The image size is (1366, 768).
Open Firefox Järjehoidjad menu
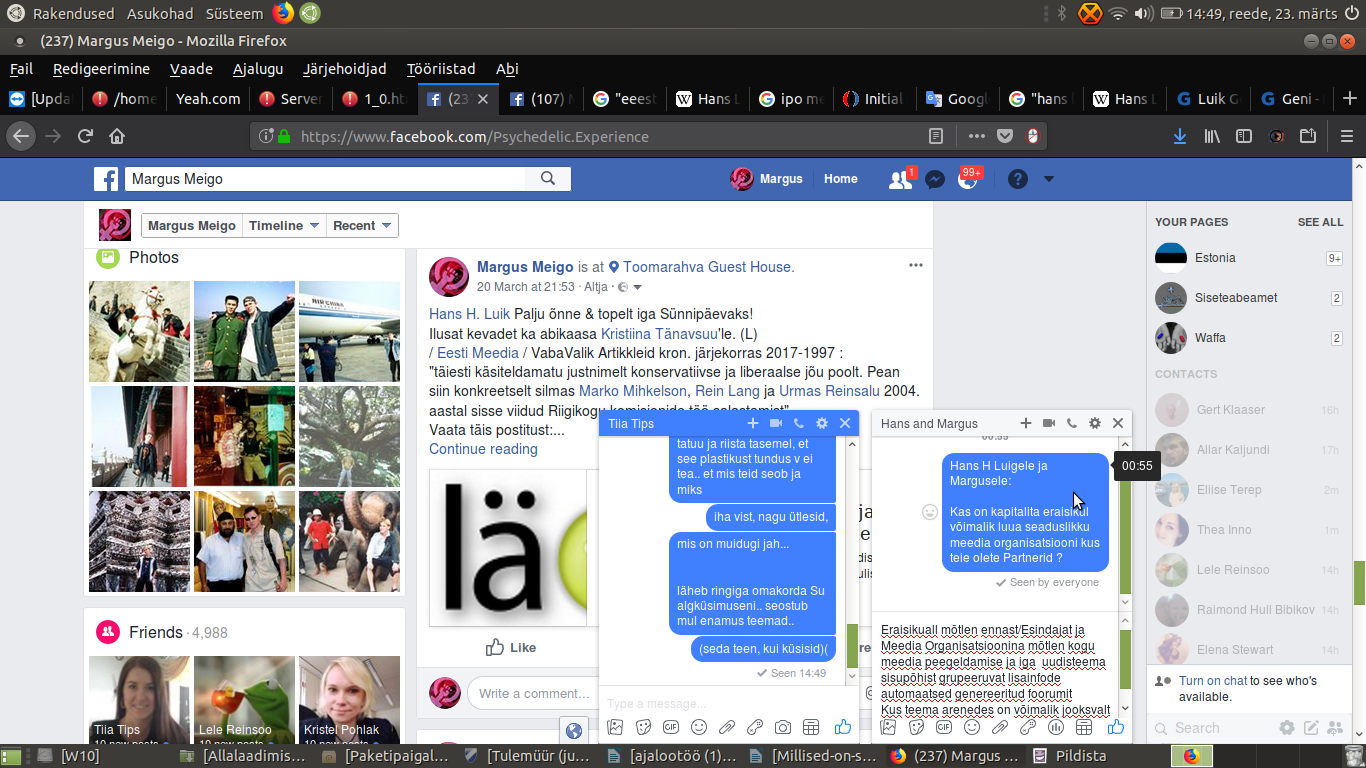pos(345,69)
